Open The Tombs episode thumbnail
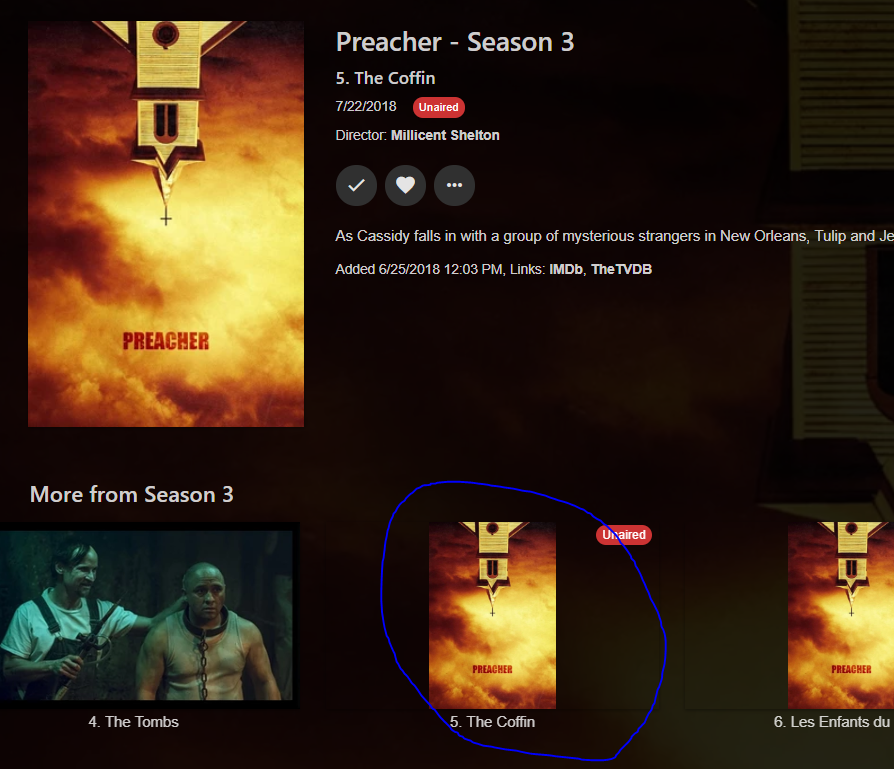The height and width of the screenshot is (769, 894). point(146,616)
